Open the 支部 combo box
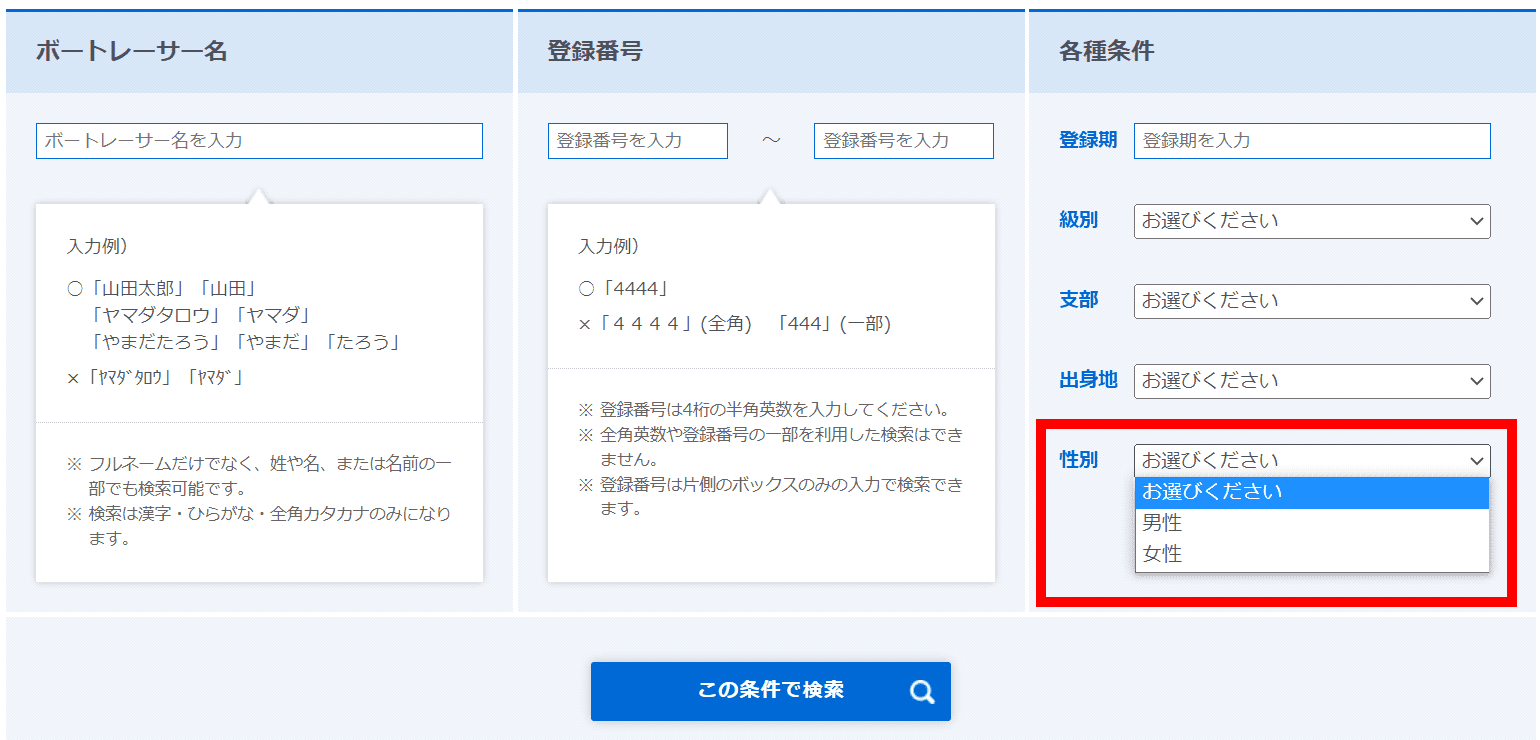The height and width of the screenshot is (740, 1540). (x=1312, y=301)
